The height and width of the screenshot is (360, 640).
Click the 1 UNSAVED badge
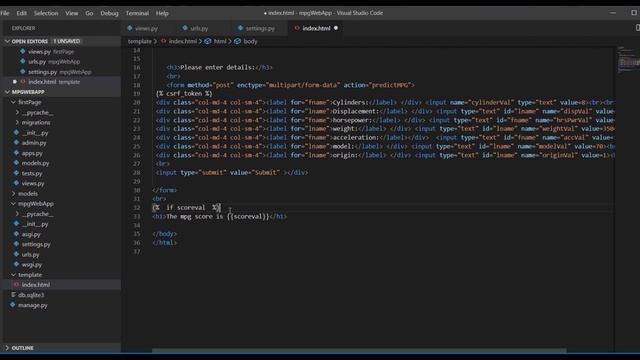(67, 41)
